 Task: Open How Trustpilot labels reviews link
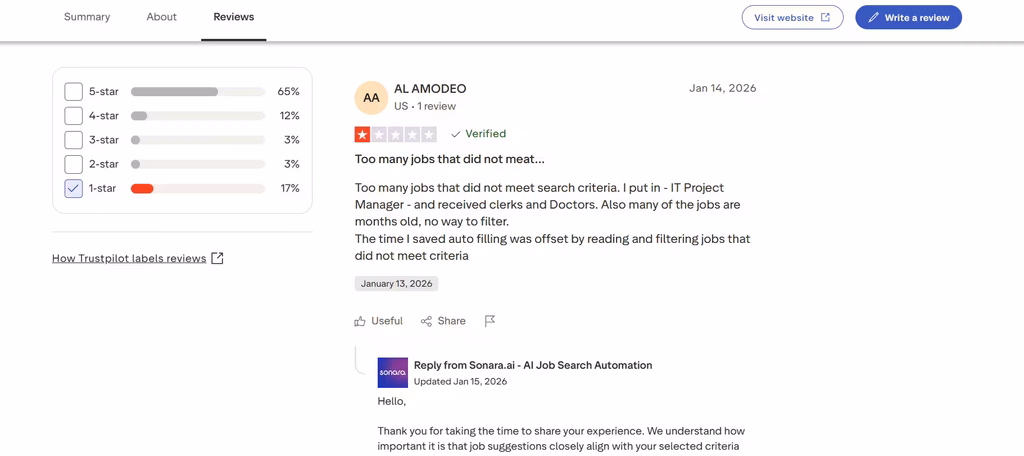pyautogui.click(x=129, y=258)
